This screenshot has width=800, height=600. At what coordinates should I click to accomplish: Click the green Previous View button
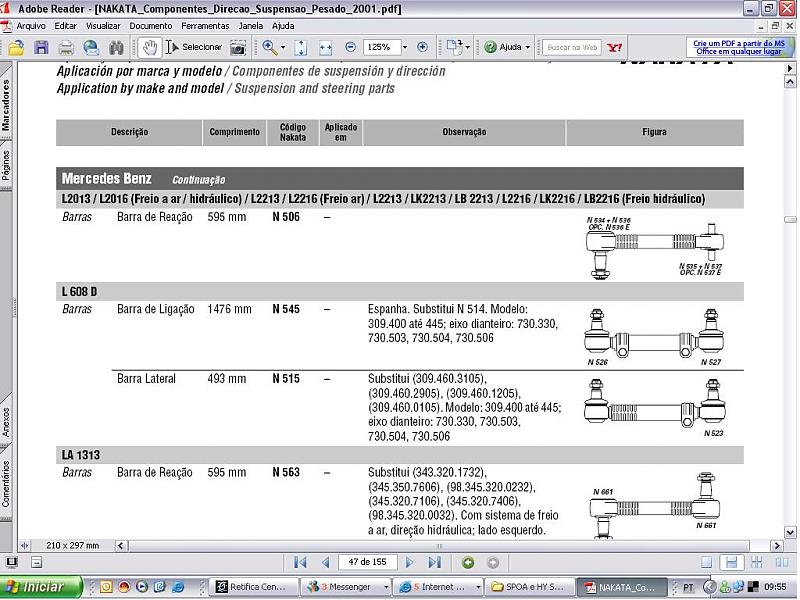click(x=468, y=563)
